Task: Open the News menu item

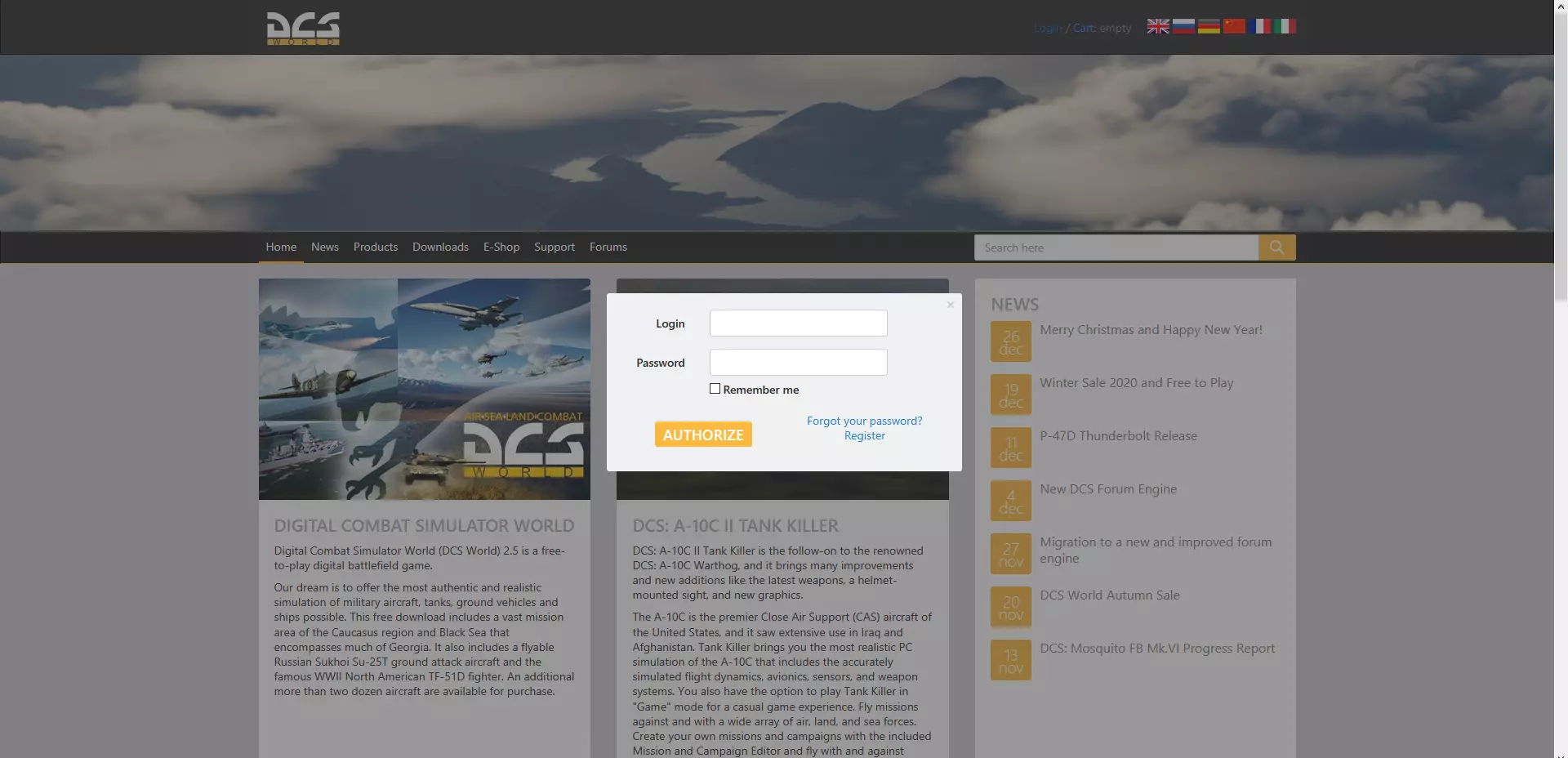Action: [x=325, y=247]
